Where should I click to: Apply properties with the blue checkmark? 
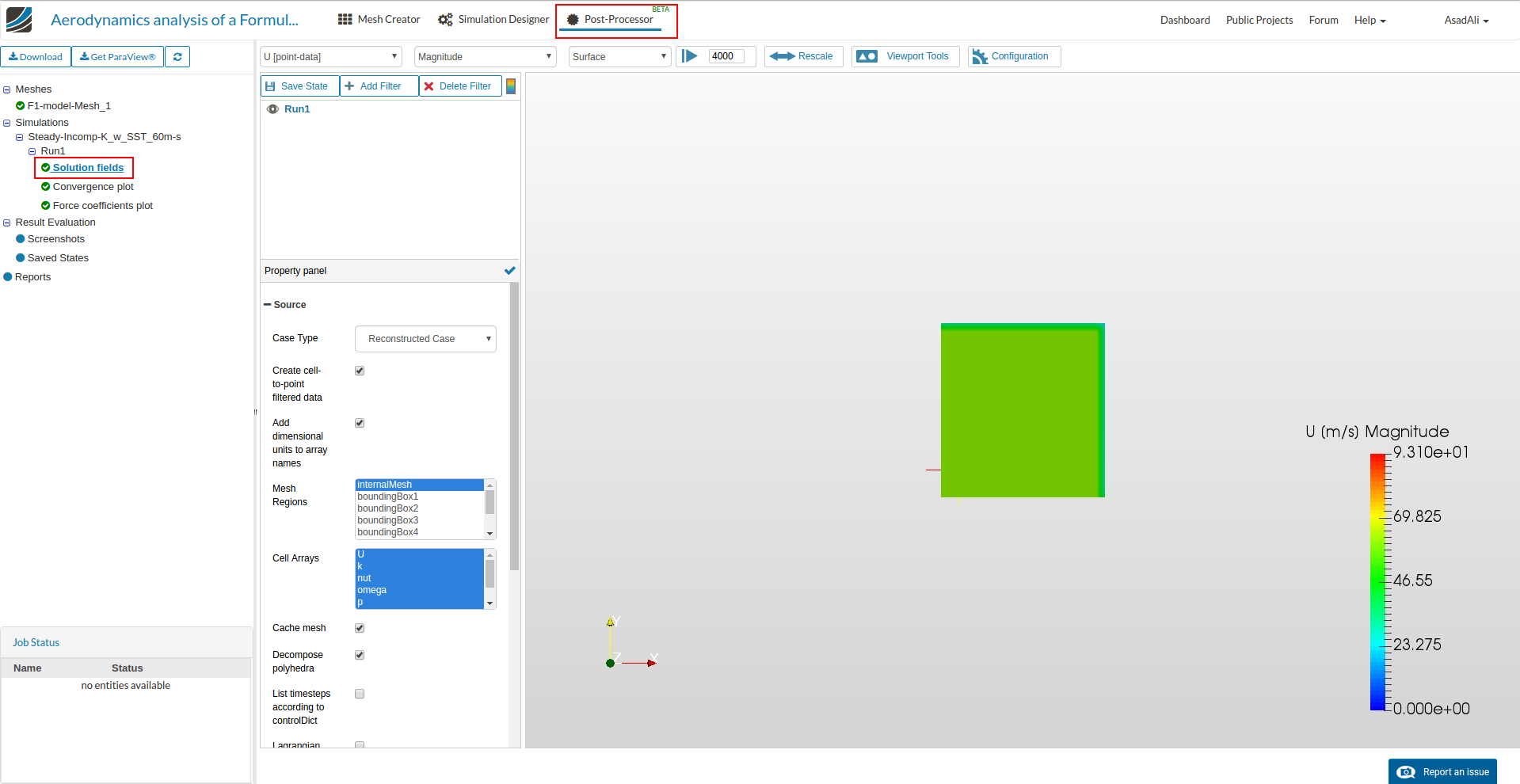(510, 271)
